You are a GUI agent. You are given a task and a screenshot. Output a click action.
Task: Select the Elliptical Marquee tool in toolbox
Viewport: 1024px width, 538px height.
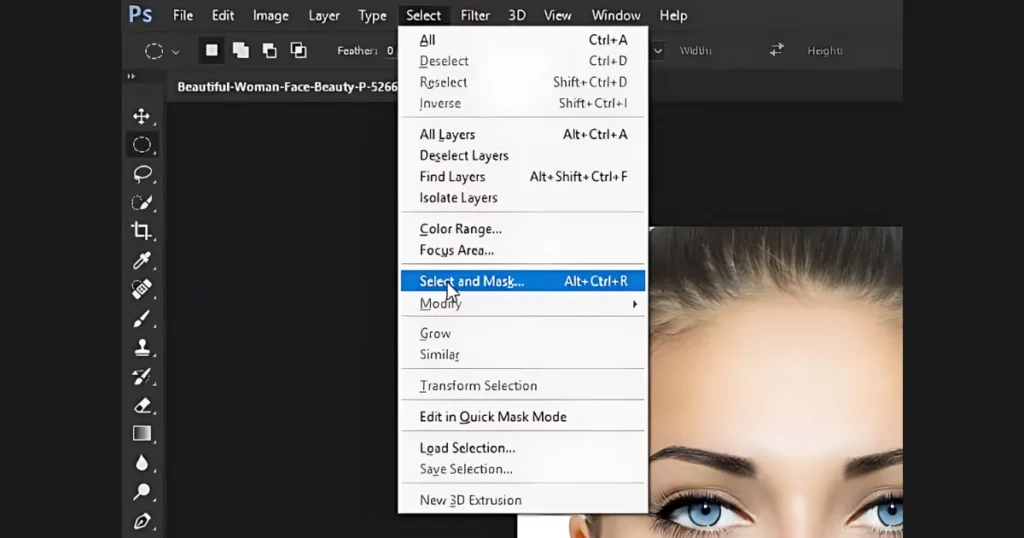coord(142,145)
